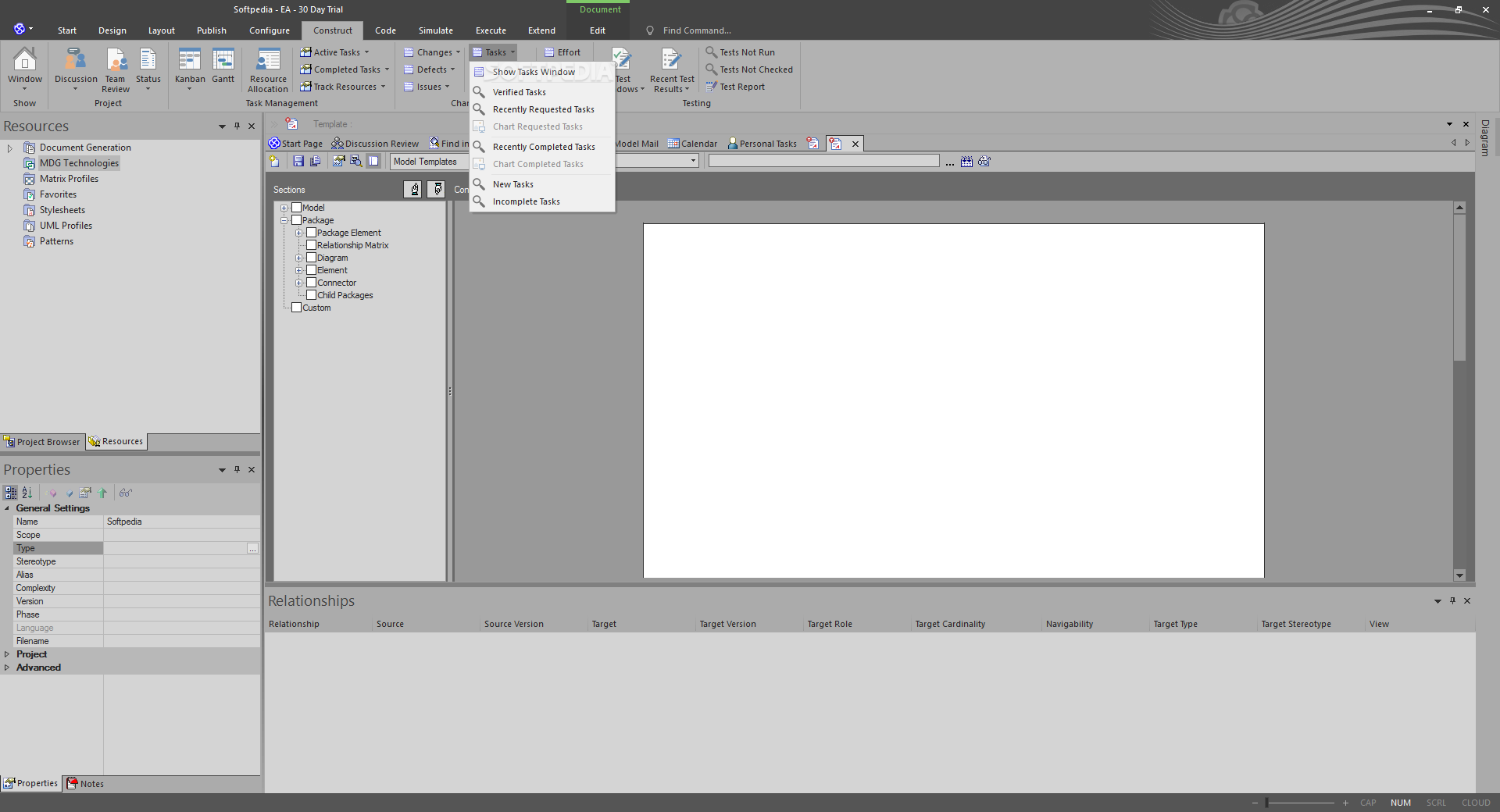The width and height of the screenshot is (1500, 812).
Task: Click the Effort ribbon item
Action: click(562, 52)
